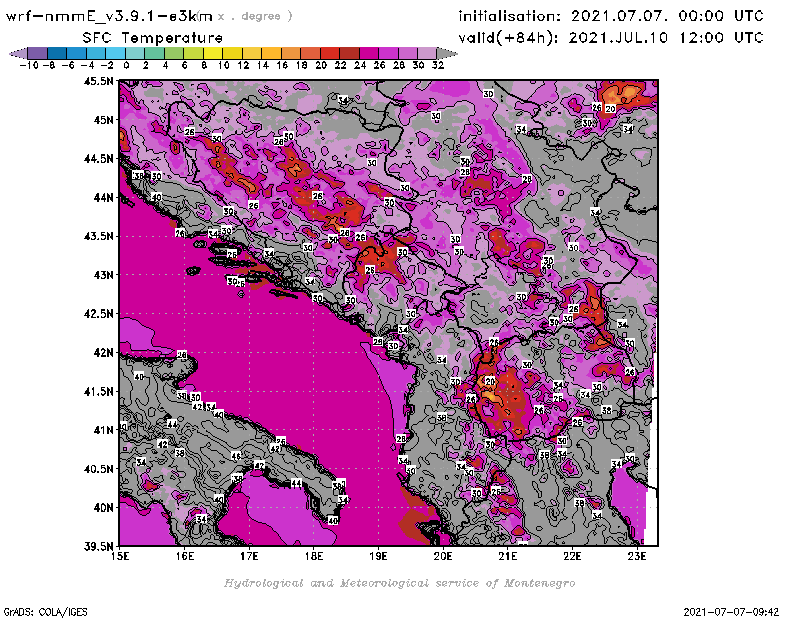The width and height of the screenshot is (800, 618).
Task: Click the gray above-32 arrow end of legend
Action: tap(447, 53)
